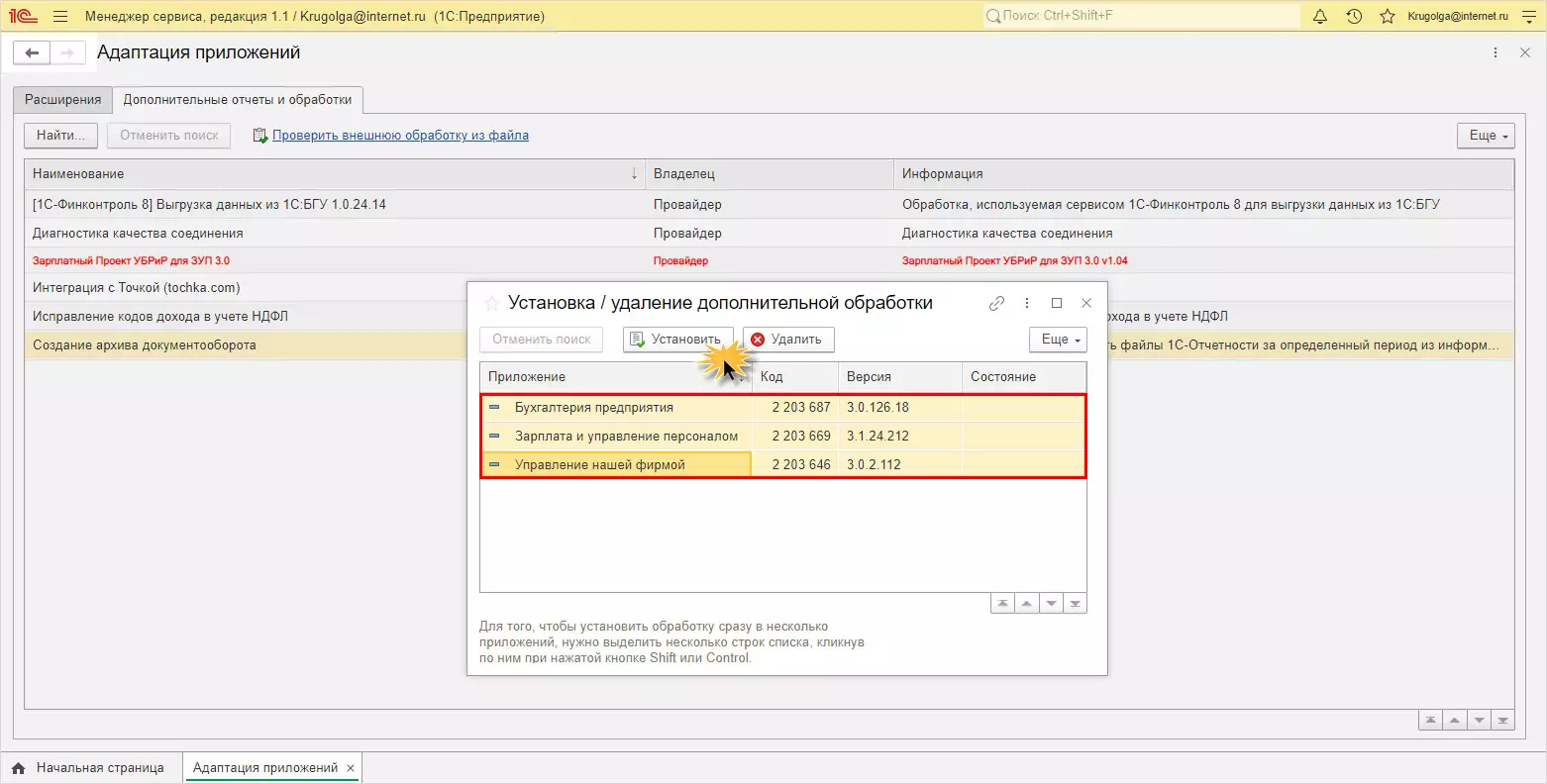
Task: Go forward with the right arrow
Action: (x=67, y=53)
